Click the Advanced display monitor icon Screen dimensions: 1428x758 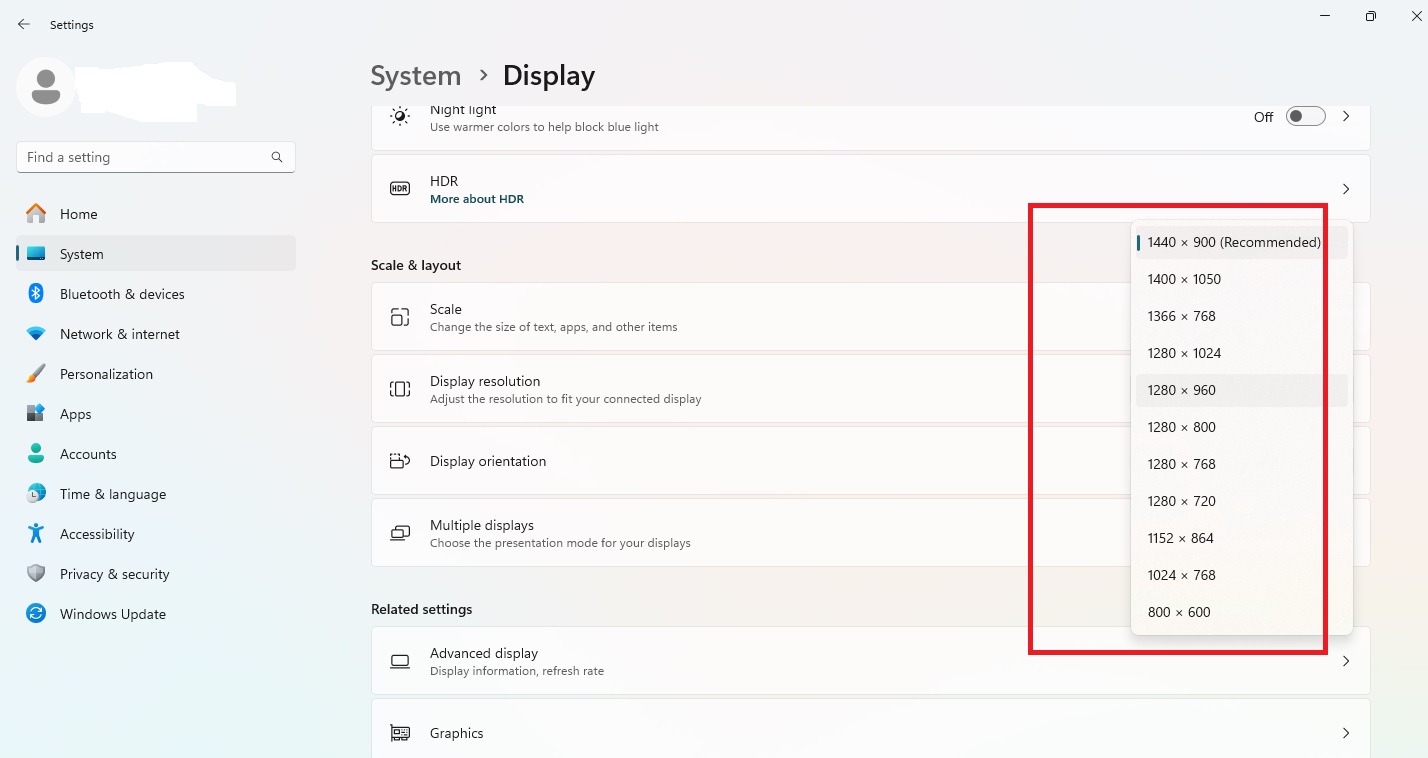[400, 661]
